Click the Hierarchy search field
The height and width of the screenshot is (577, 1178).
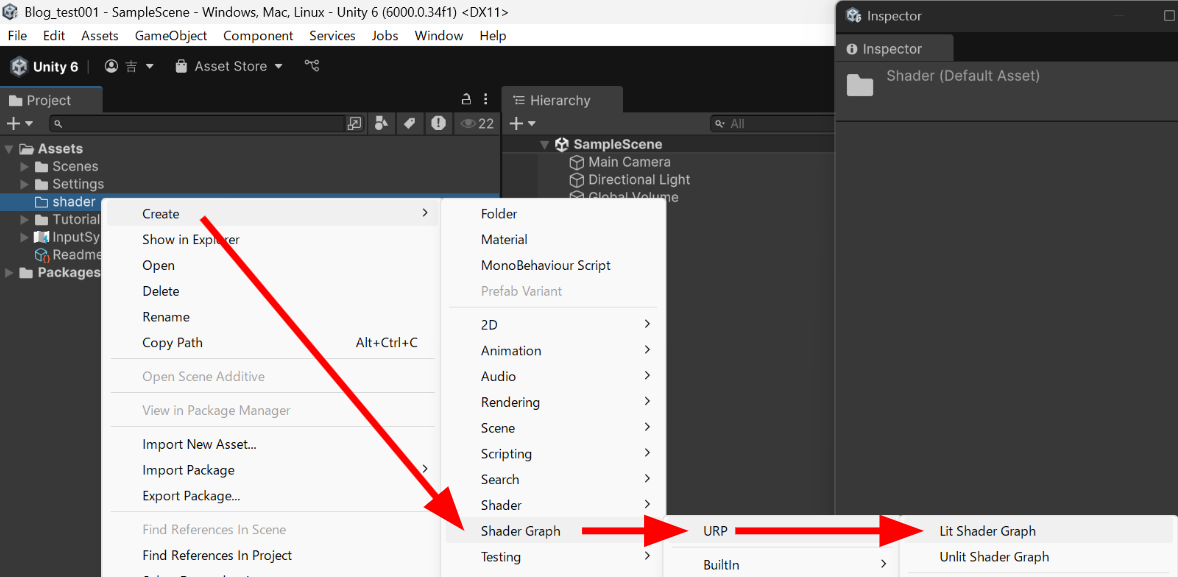click(x=774, y=123)
